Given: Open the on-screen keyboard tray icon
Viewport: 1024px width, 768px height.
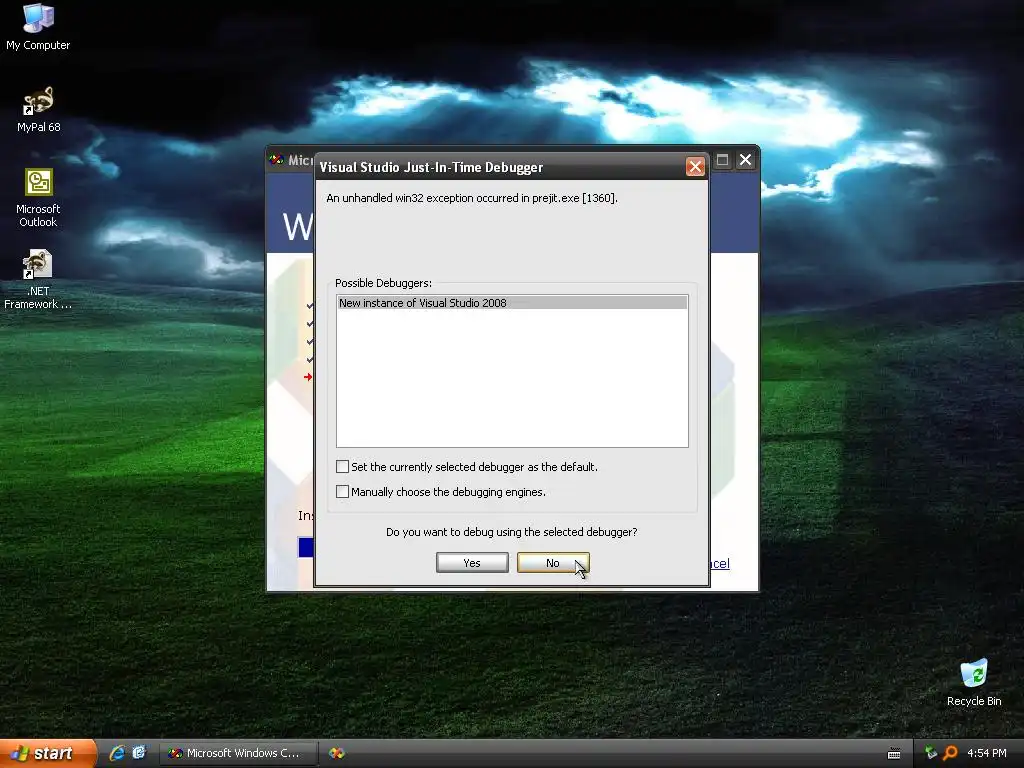Looking at the screenshot, I should click(x=894, y=754).
